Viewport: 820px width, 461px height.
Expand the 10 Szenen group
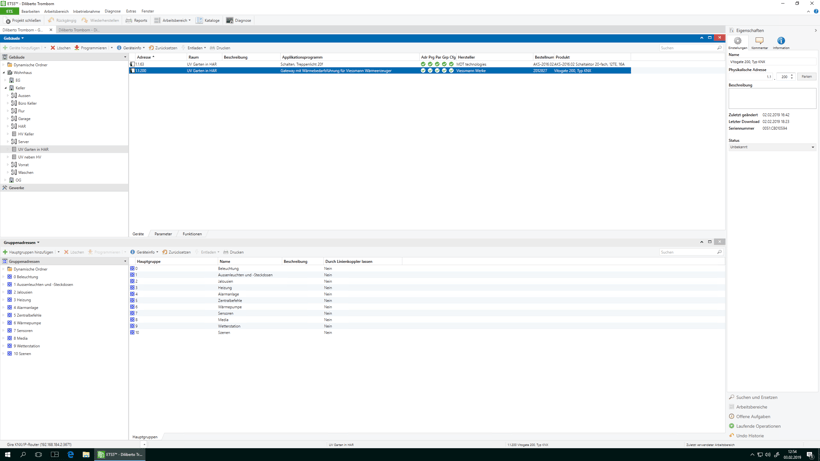4,354
